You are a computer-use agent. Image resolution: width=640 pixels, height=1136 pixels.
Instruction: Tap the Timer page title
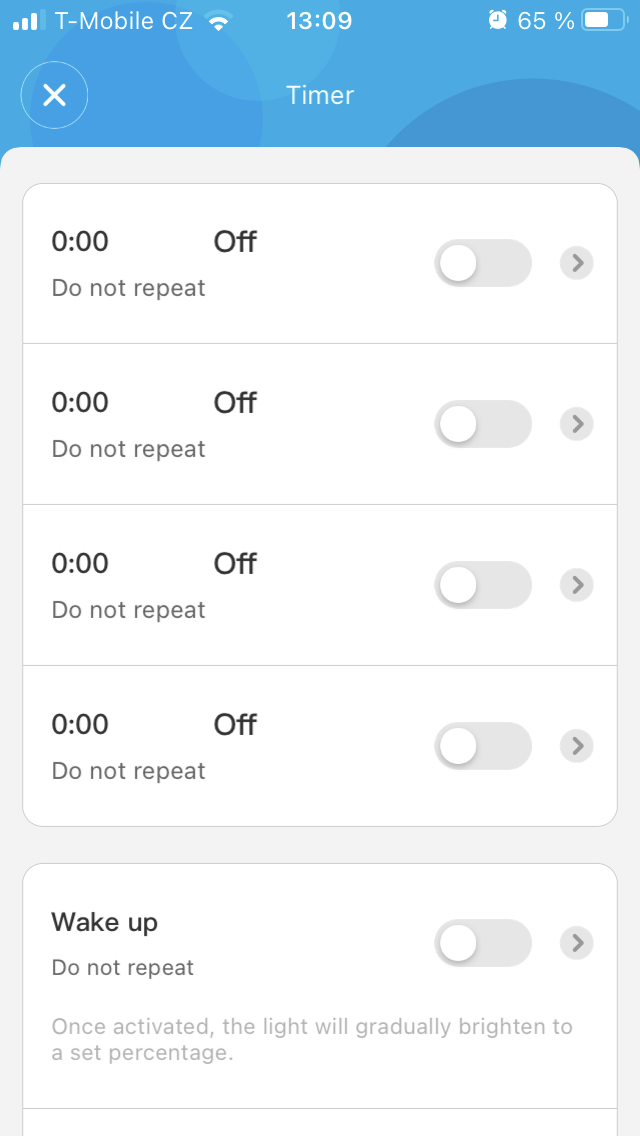pyautogui.click(x=320, y=95)
